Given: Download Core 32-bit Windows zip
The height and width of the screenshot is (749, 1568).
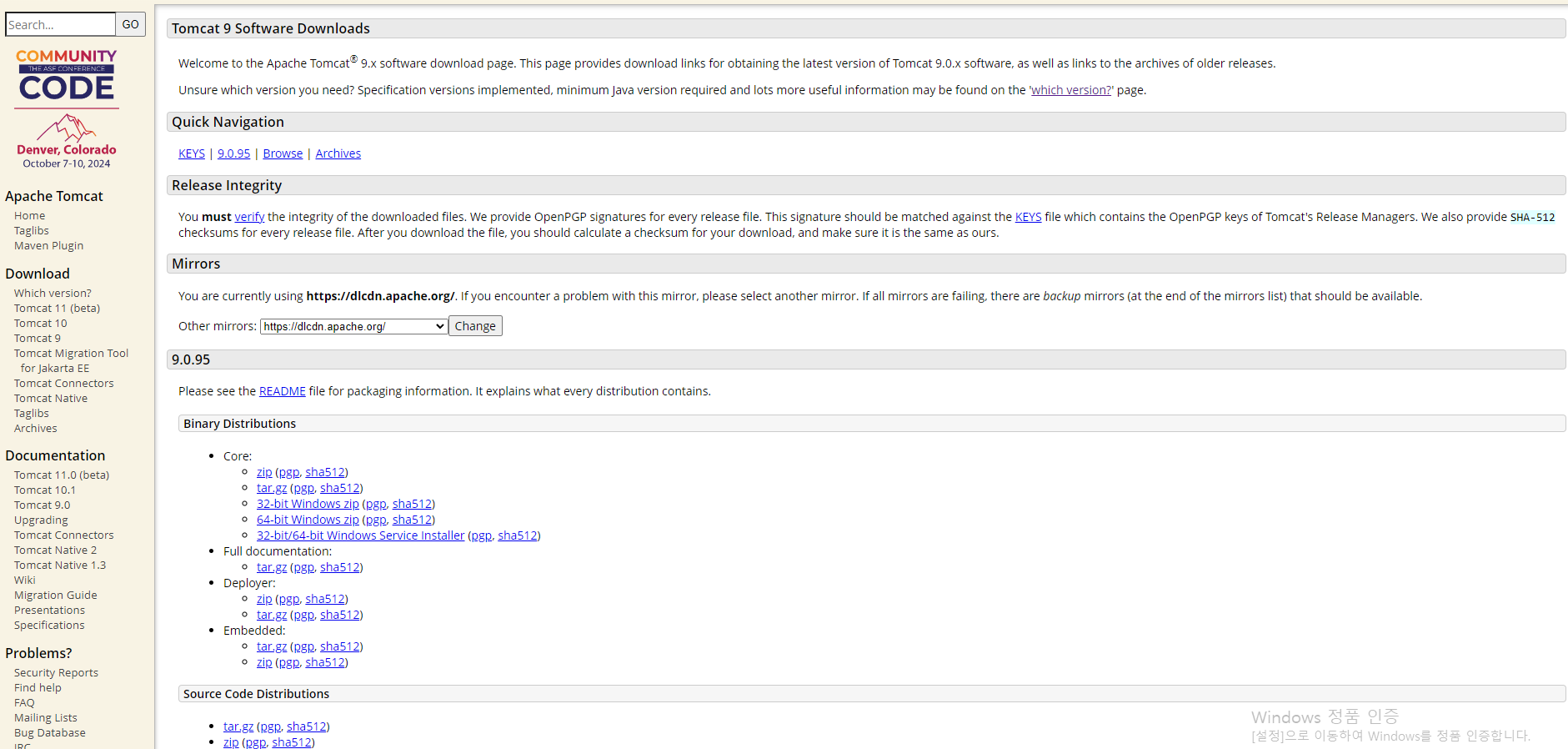Looking at the screenshot, I should [308, 504].
